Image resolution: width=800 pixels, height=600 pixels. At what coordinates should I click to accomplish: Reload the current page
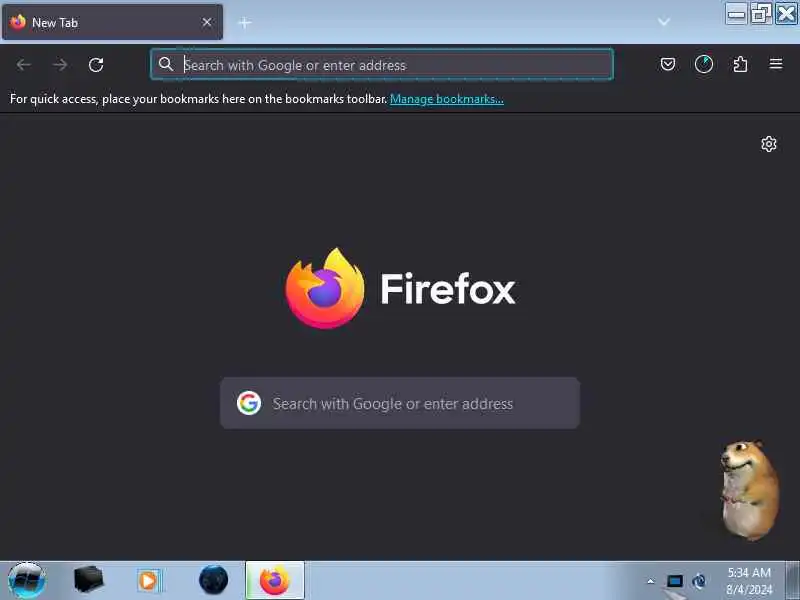pyautogui.click(x=96, y=65)
